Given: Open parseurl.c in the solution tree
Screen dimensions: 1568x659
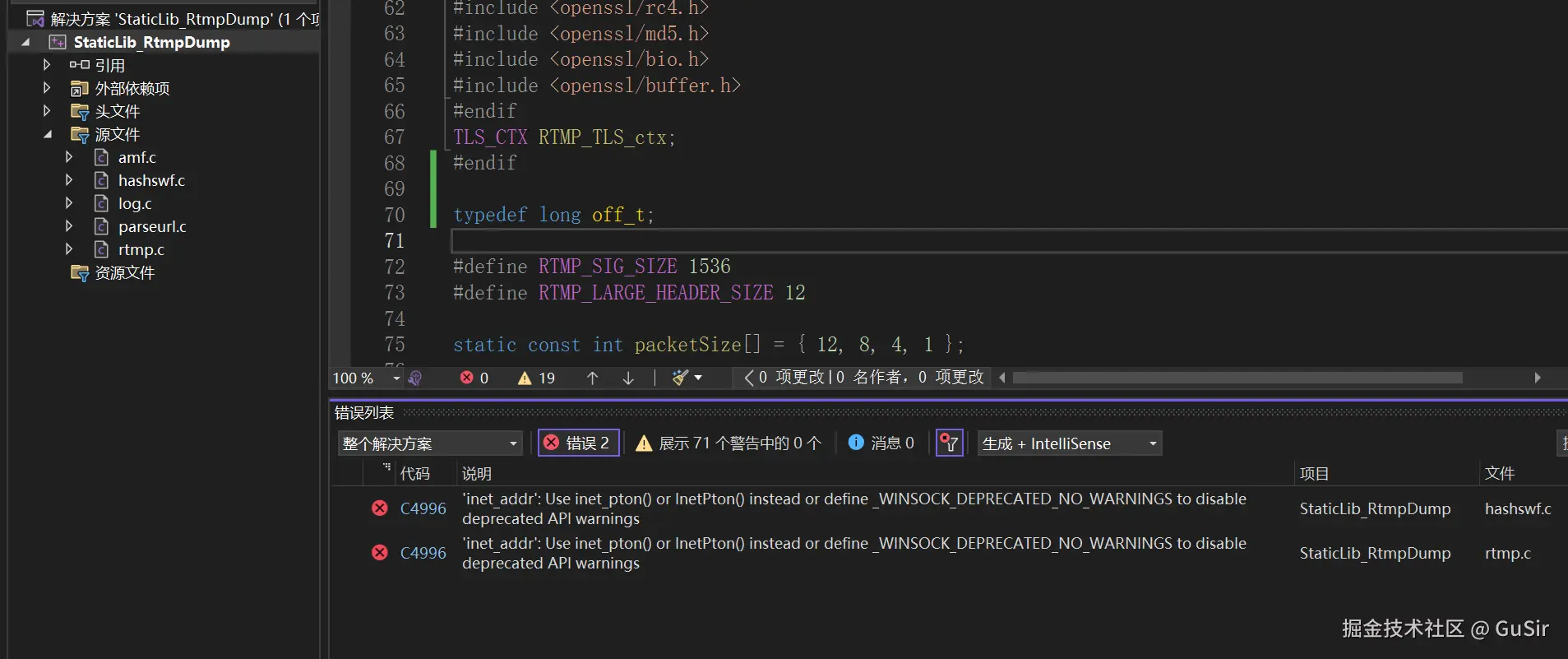Looking at the screenshot, I should coord(152,226).
